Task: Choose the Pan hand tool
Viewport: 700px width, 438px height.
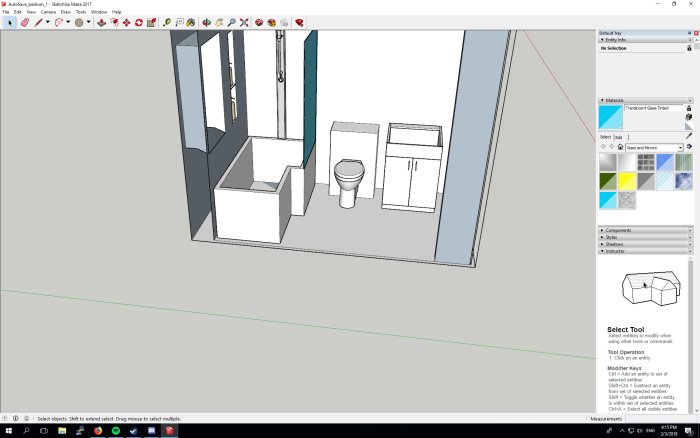Action: click(x=219, y=22)
